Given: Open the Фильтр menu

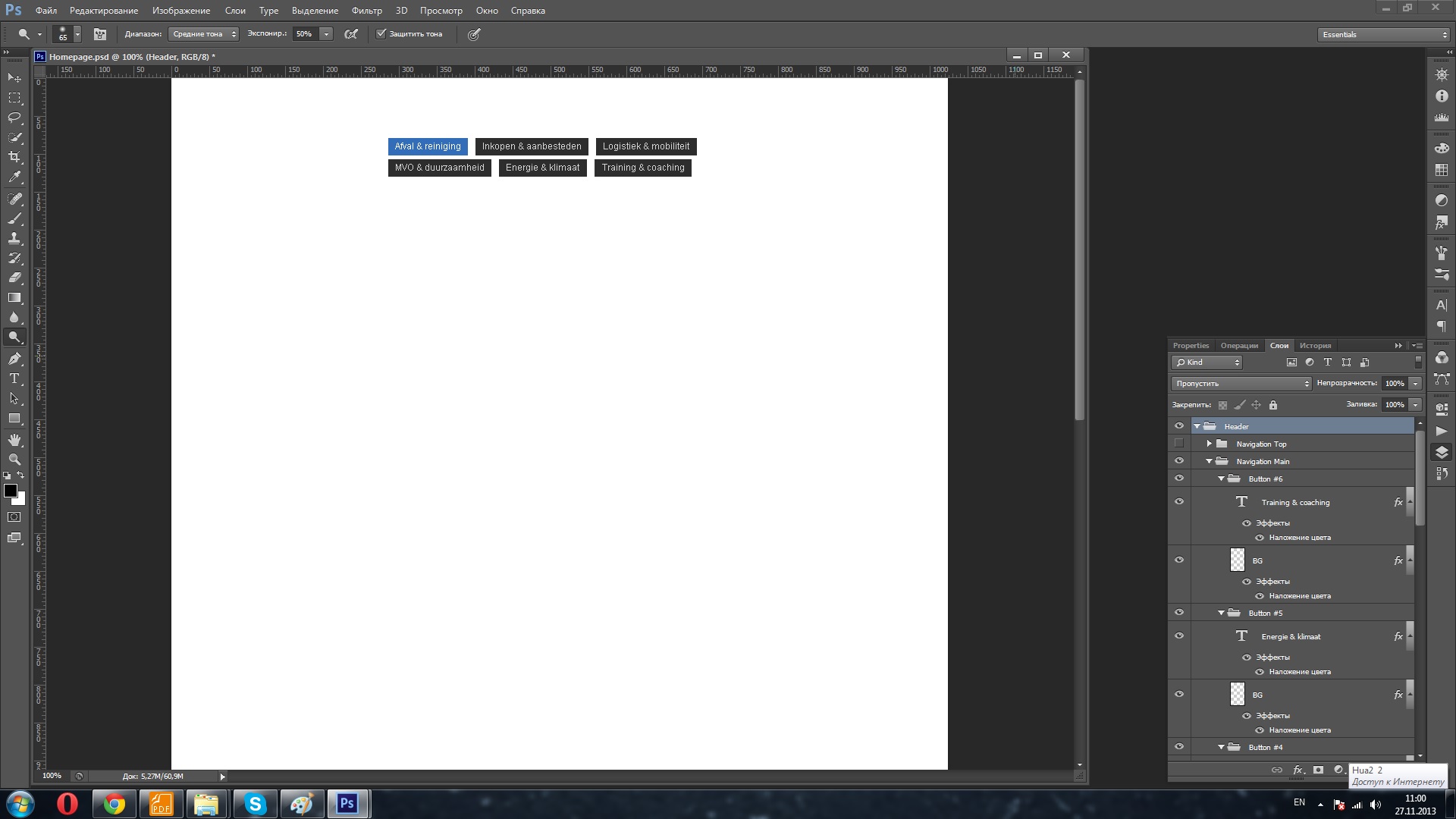Looking at the screenshot, I should [x=366, y=11].
